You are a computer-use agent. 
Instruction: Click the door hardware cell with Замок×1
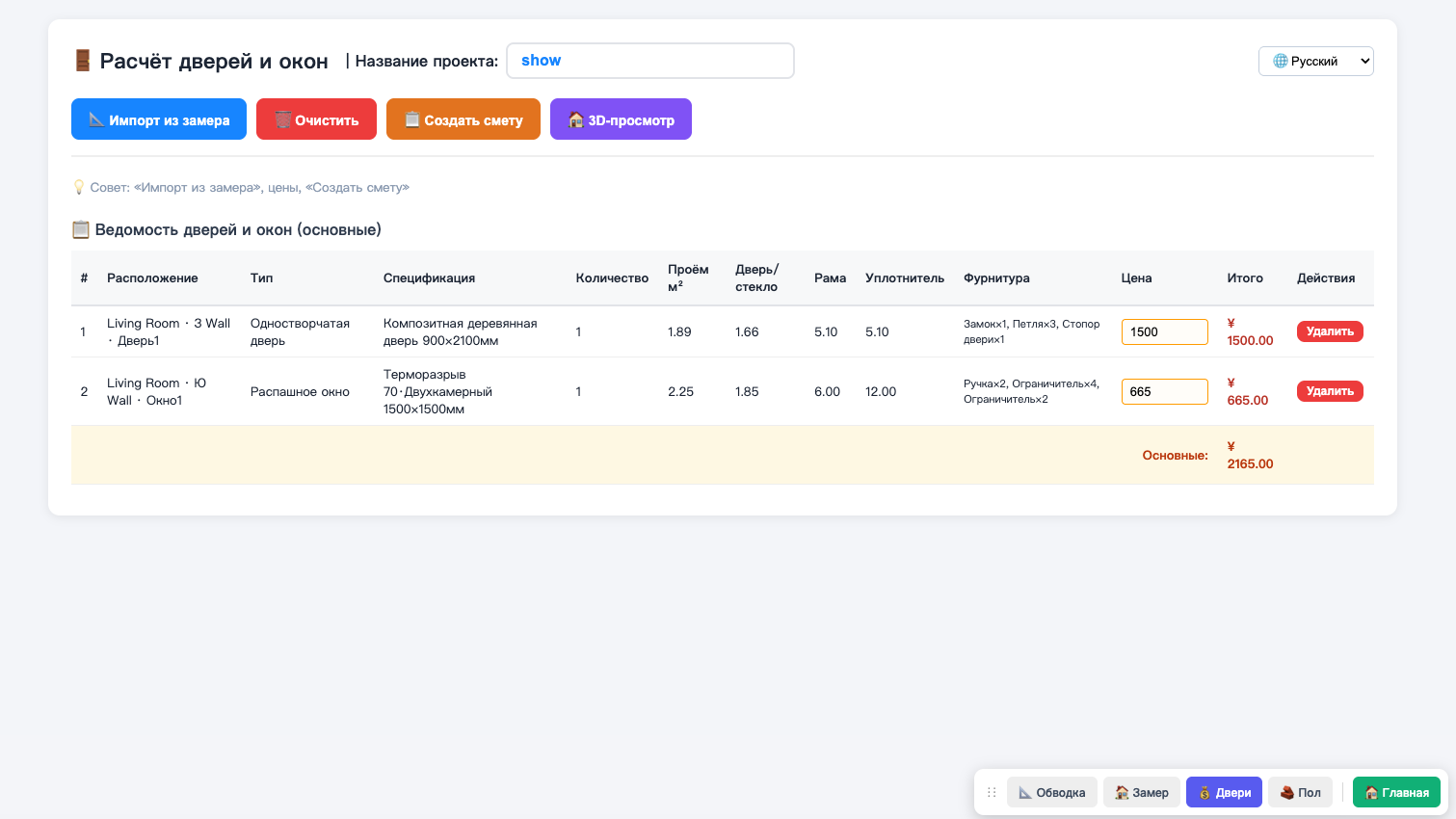(x=1031, y=332)
